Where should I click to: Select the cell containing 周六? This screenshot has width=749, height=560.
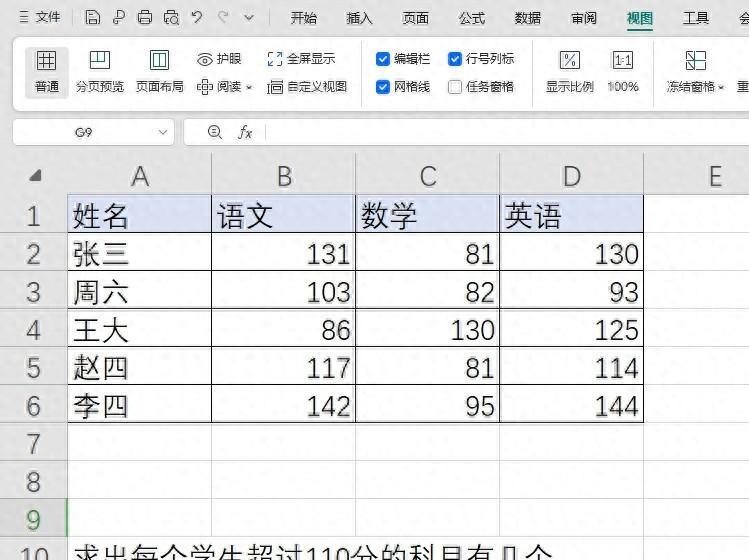[x=139, y=291]
